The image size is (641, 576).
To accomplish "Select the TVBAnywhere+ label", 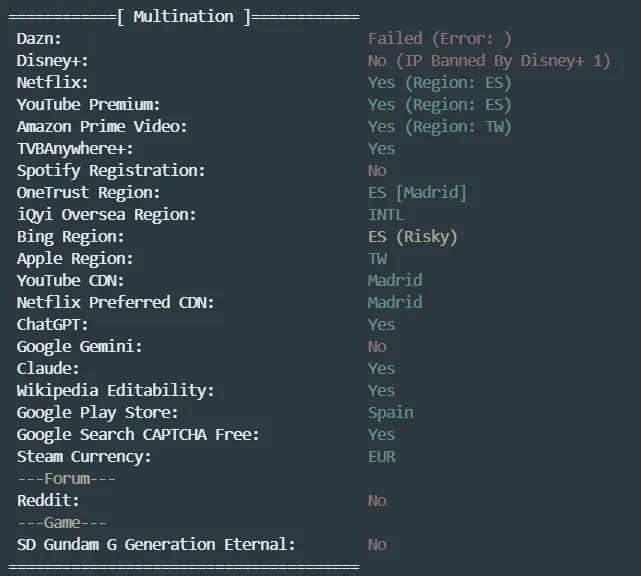I will pyautogui.click(x=74, y=149).
